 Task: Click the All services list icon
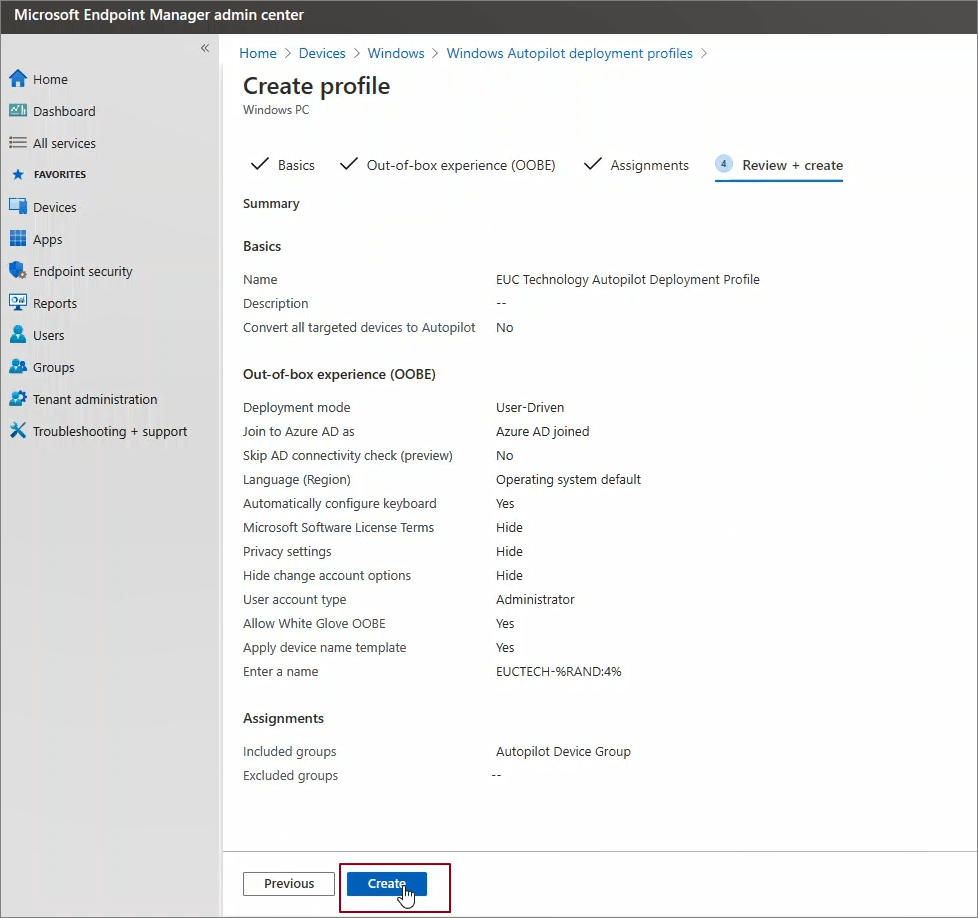click(18, 143)
